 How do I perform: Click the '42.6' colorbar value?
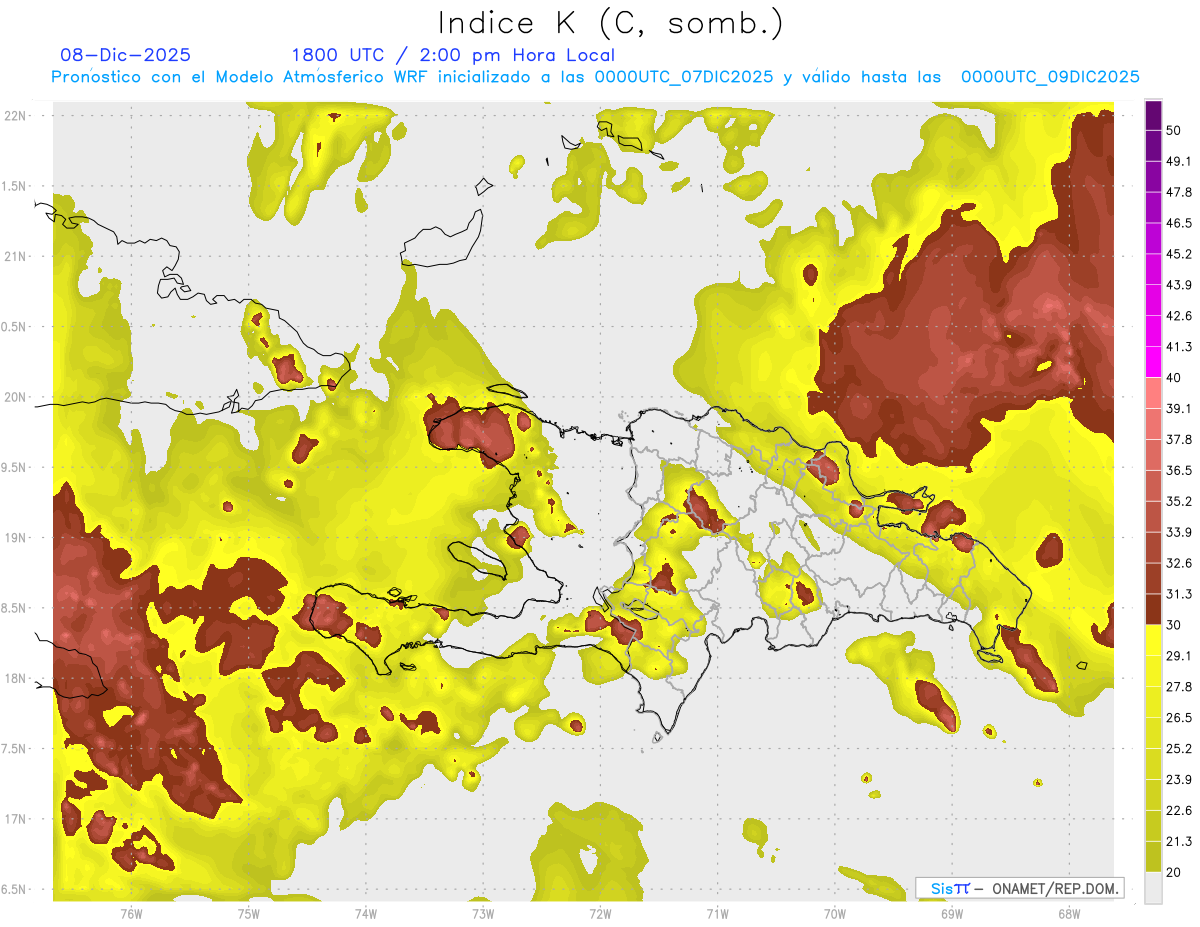(1179, 316)
